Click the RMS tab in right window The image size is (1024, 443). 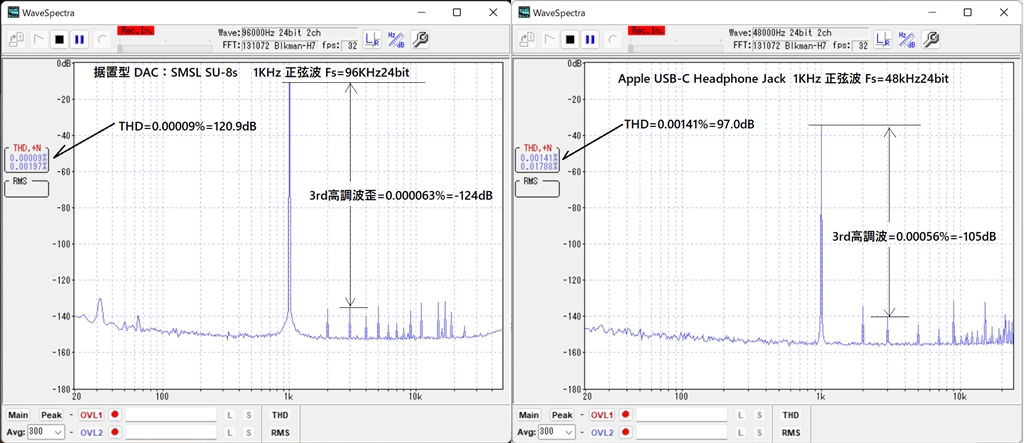pos(790,432)
